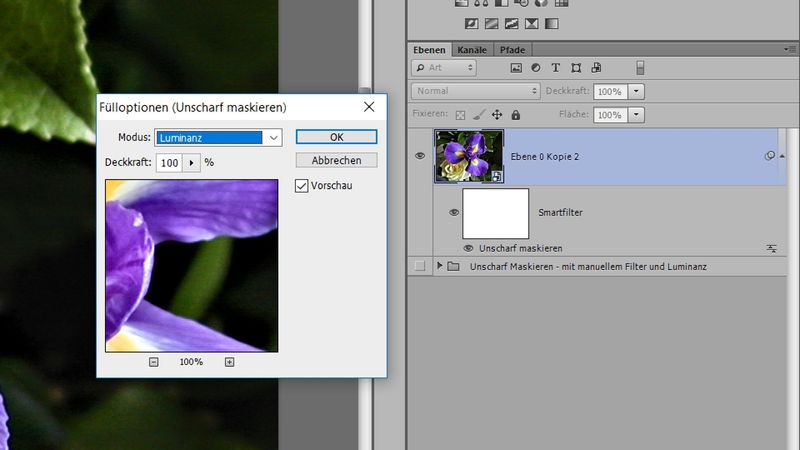800x450 pixels.
Task: Open the Deckkraft slider arrow in dialog
Action: click(190, 162)
